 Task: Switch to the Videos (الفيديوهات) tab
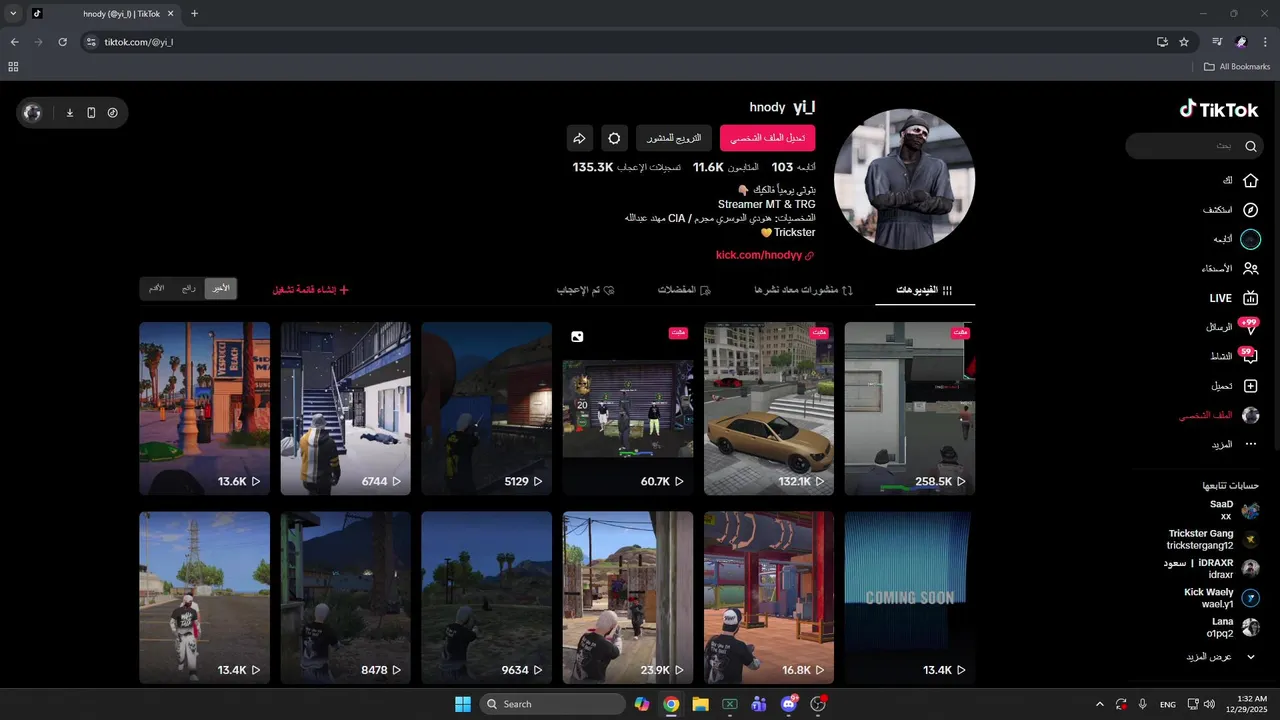coord(924,290)
